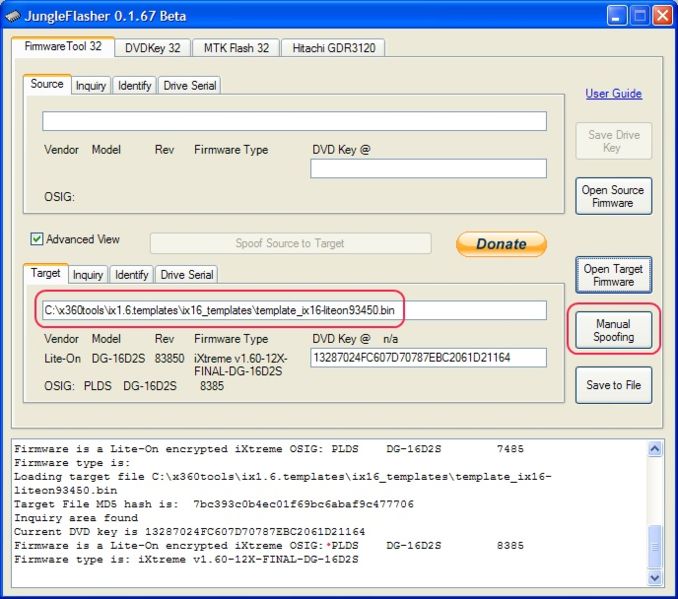Screen dimensions: 678x599
Task: Click the Save to File button
Action: (x=614, y=385)
